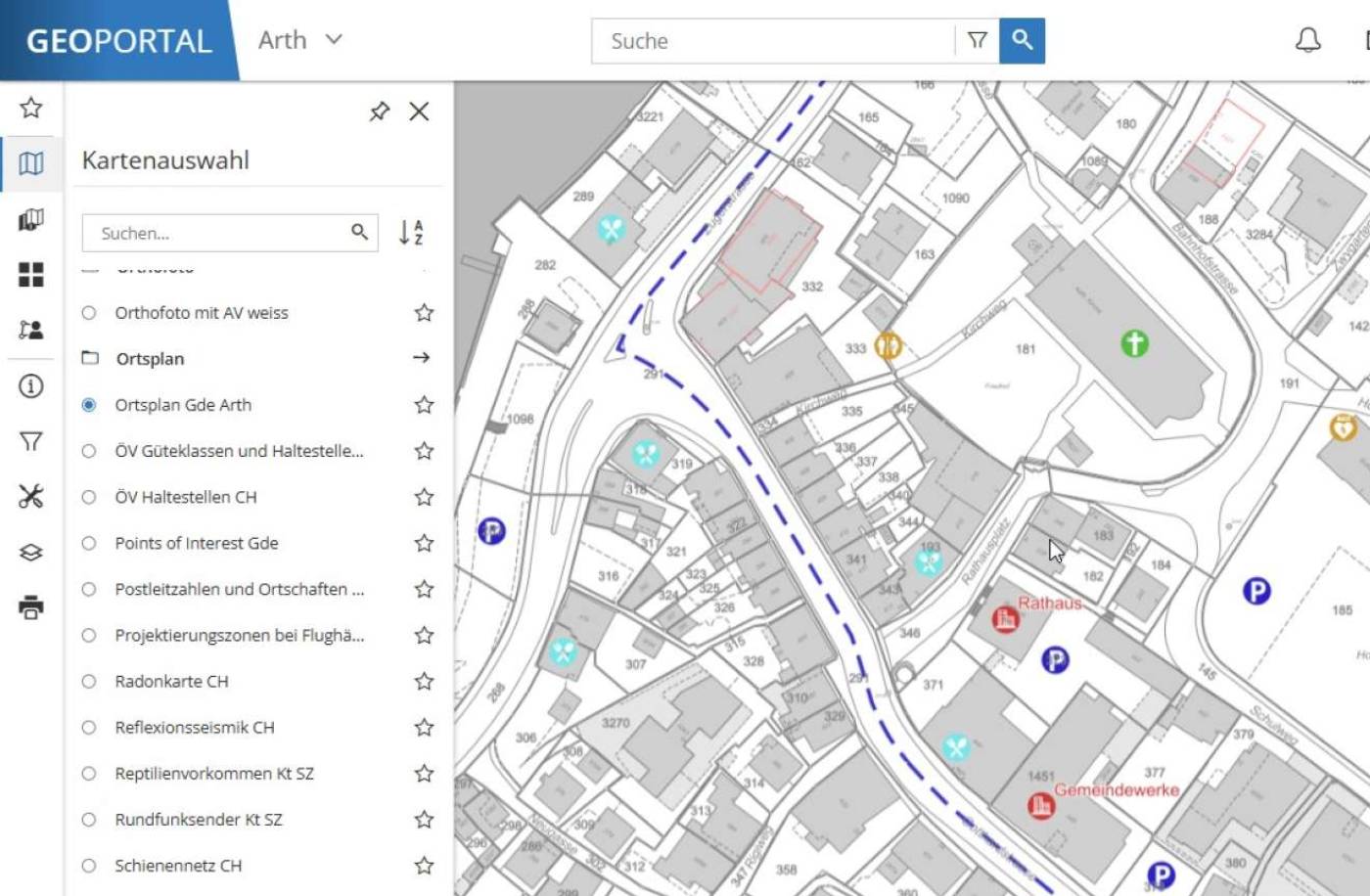Click the grid apps icon in sidebar
The height and width of the screenshot is (896, 1370).
coord(31,276)
